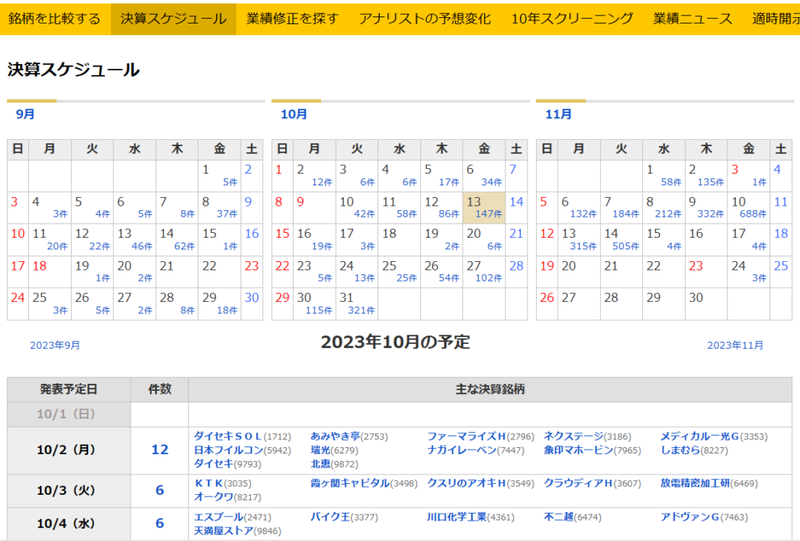The image size is (800, 541).
Task: Click the 10/2 count link 12
Action: point(160,450)
